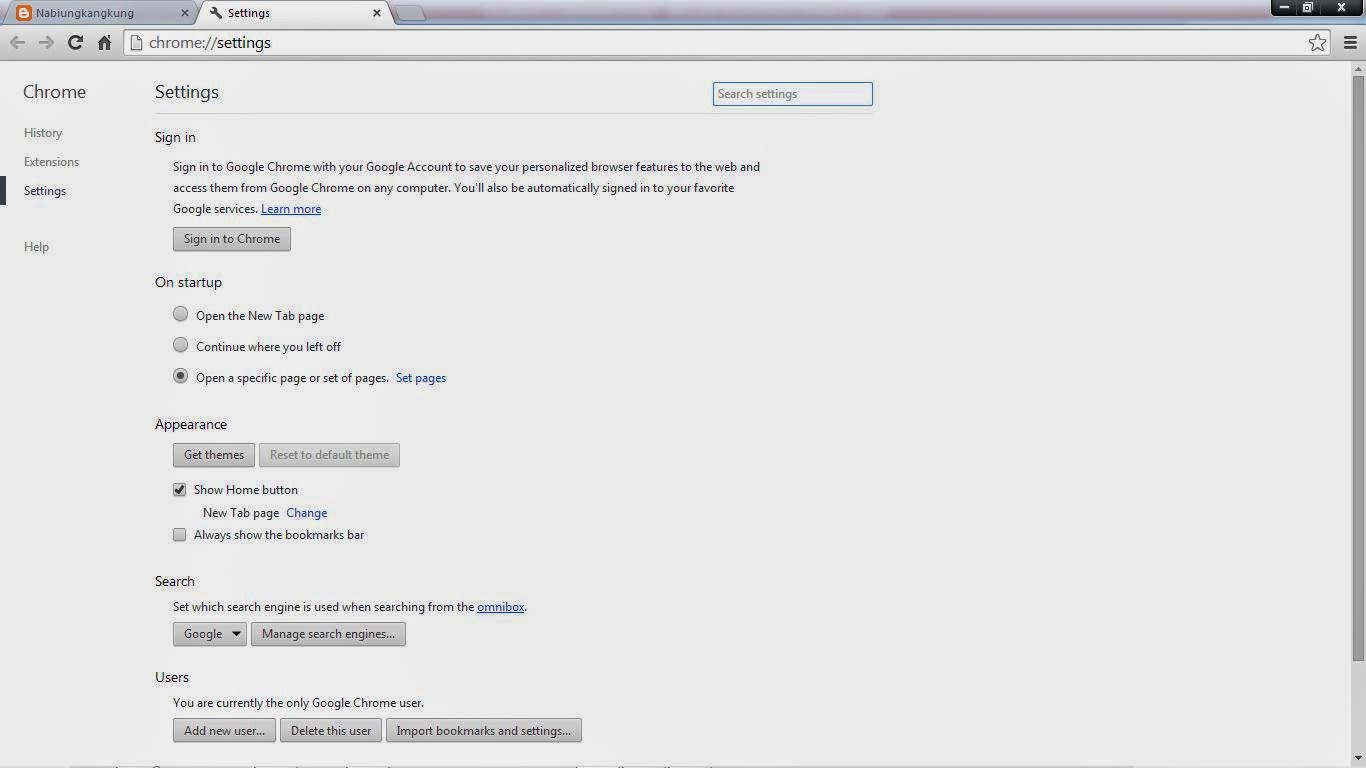Enable Always show the bookmarks bar
This screenshot has width=1366, height=768.
(x=180, y=535)
